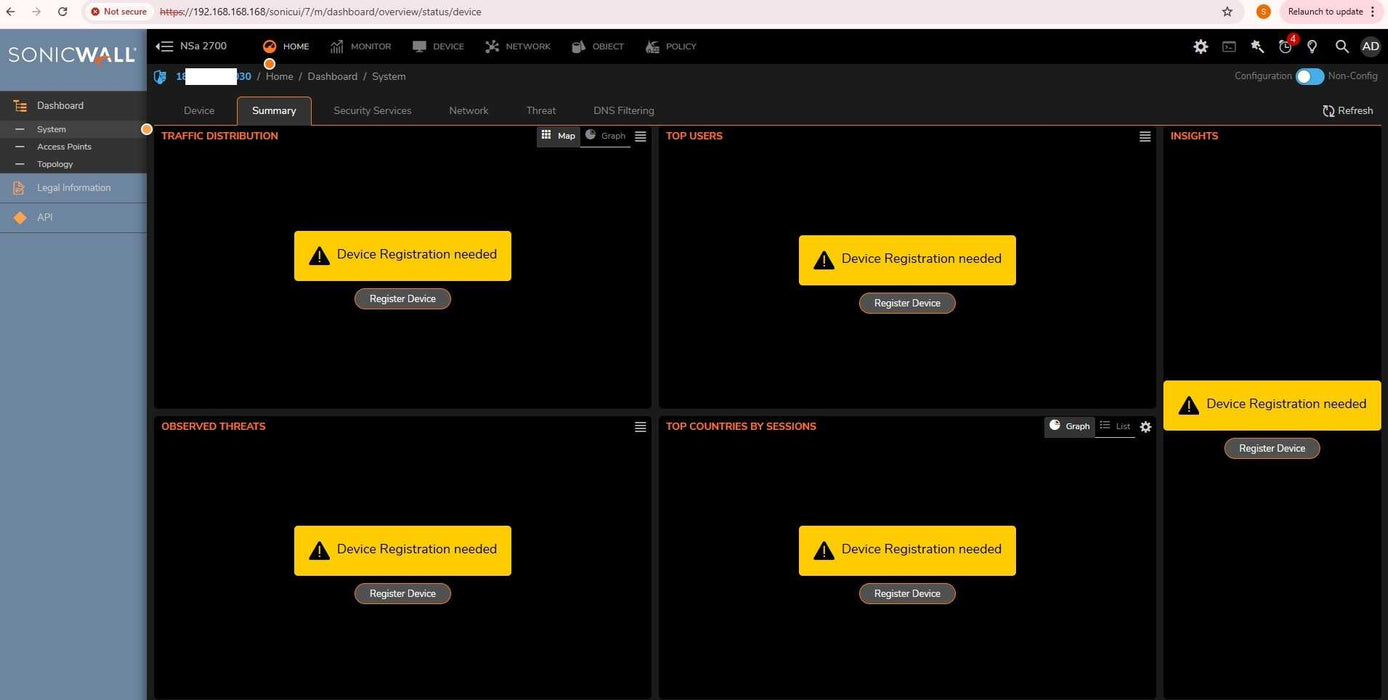Open the Top Users panel options menu
Screen dimensions: 1388x700
1145,137
